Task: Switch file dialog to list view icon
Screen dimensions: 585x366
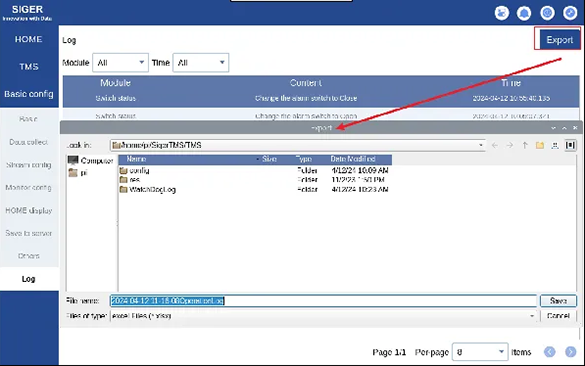Action: tap(555, 145)
